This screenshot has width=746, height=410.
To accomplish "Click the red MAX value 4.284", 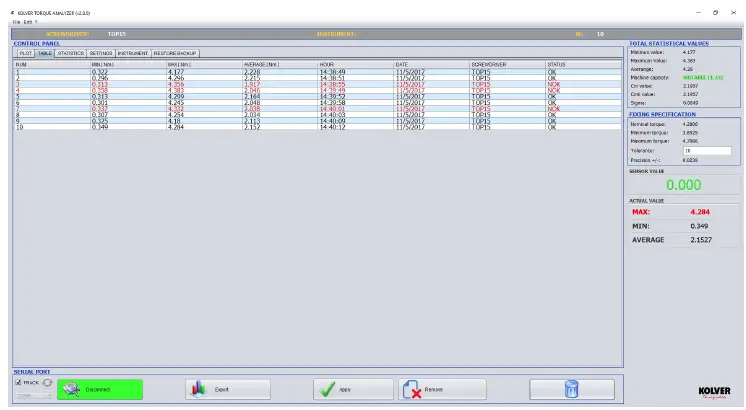I will coord(700,212).
